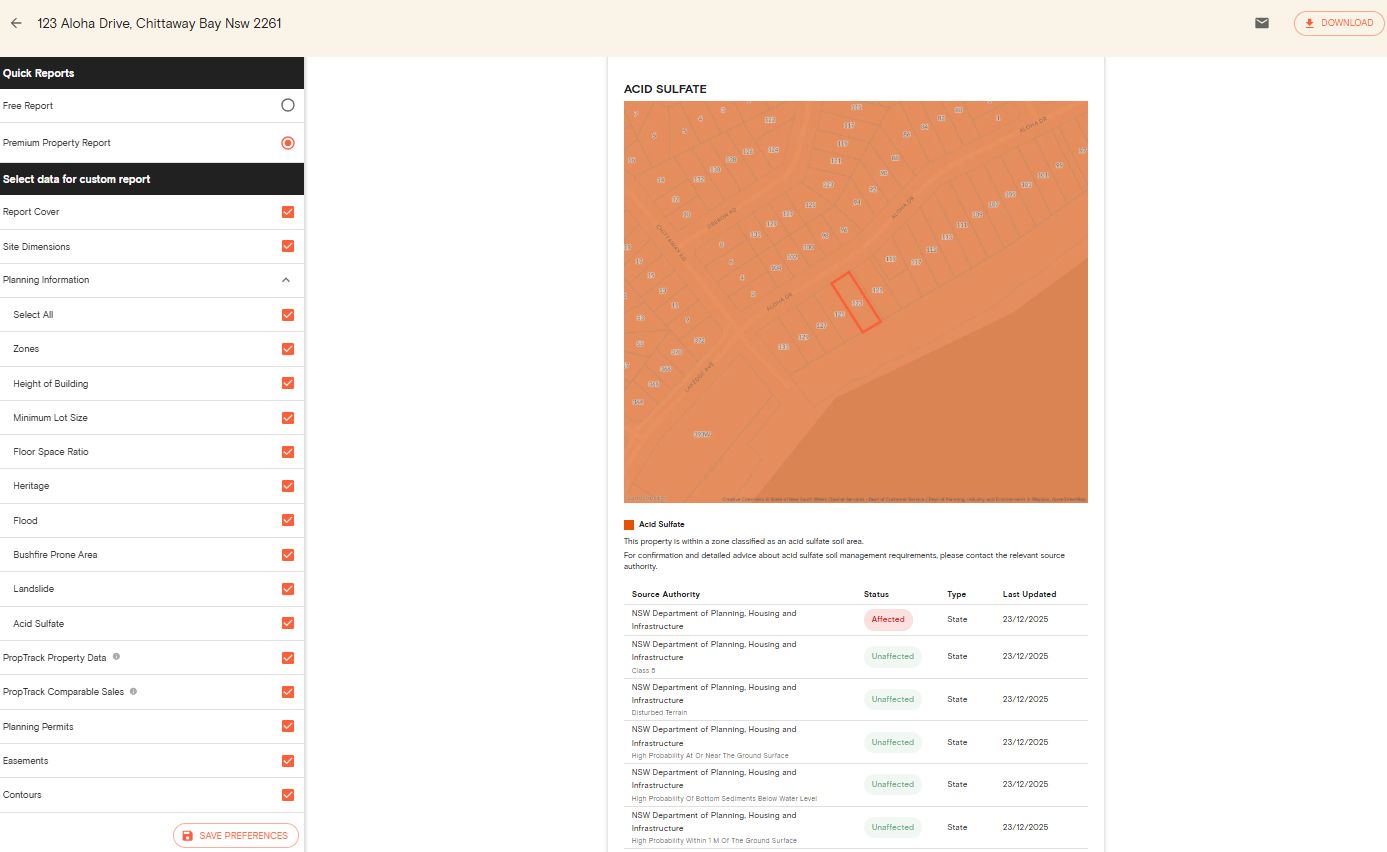Select the Free Report radio option
The image size is (1387, 852).
288,105
